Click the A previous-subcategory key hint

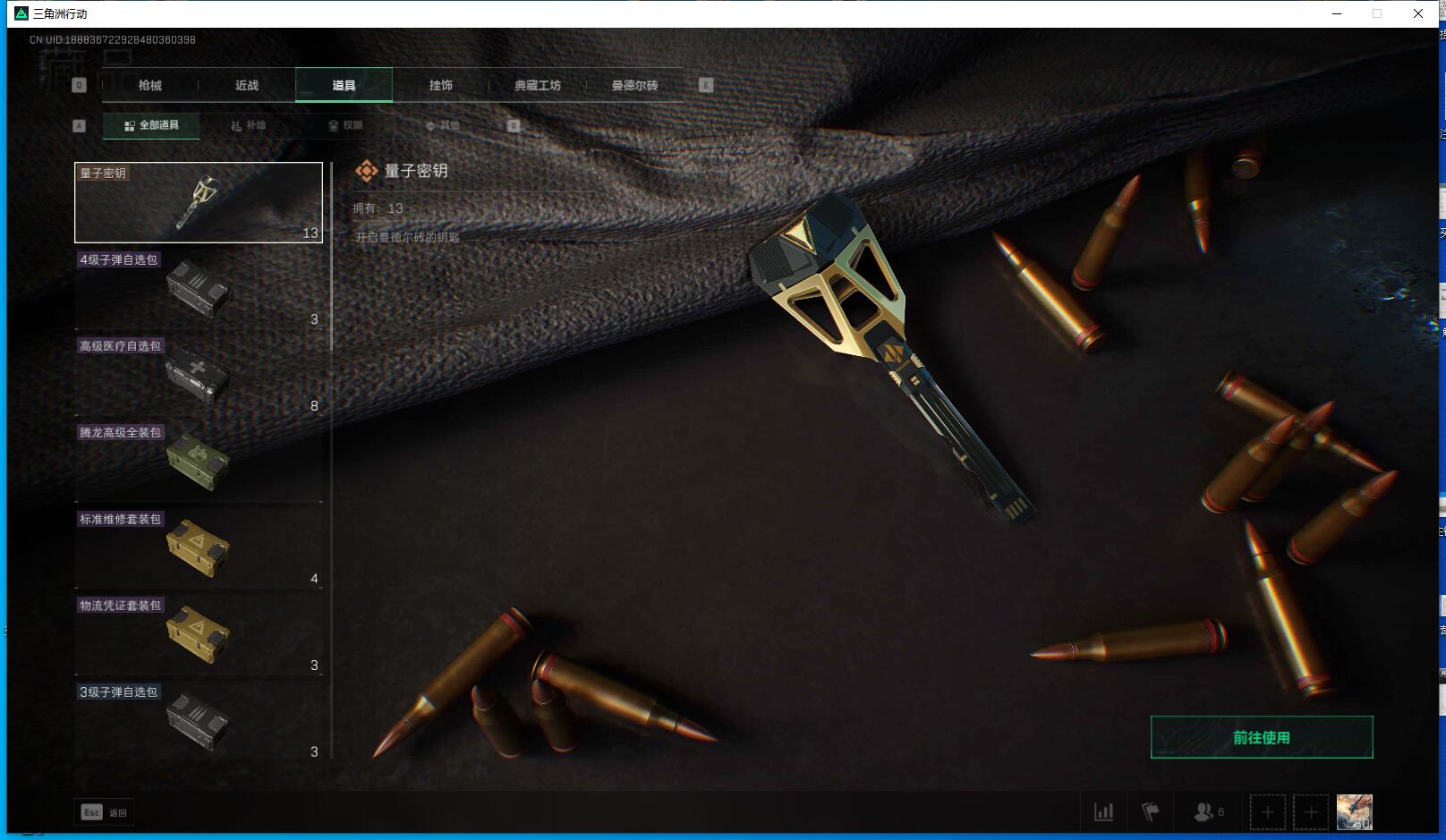tap(79, 125)
